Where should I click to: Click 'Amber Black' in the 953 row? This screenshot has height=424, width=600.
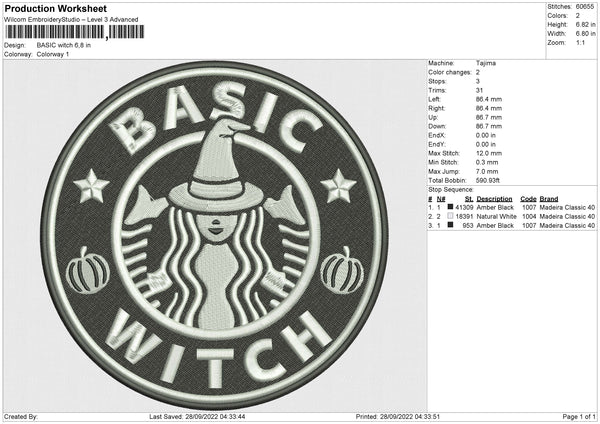point(495,225)
